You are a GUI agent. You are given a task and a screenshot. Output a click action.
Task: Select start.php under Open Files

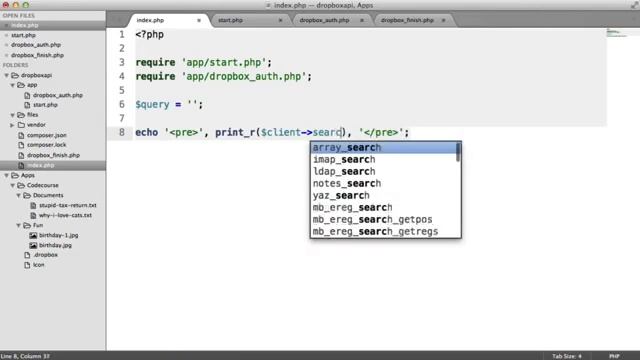23,36
